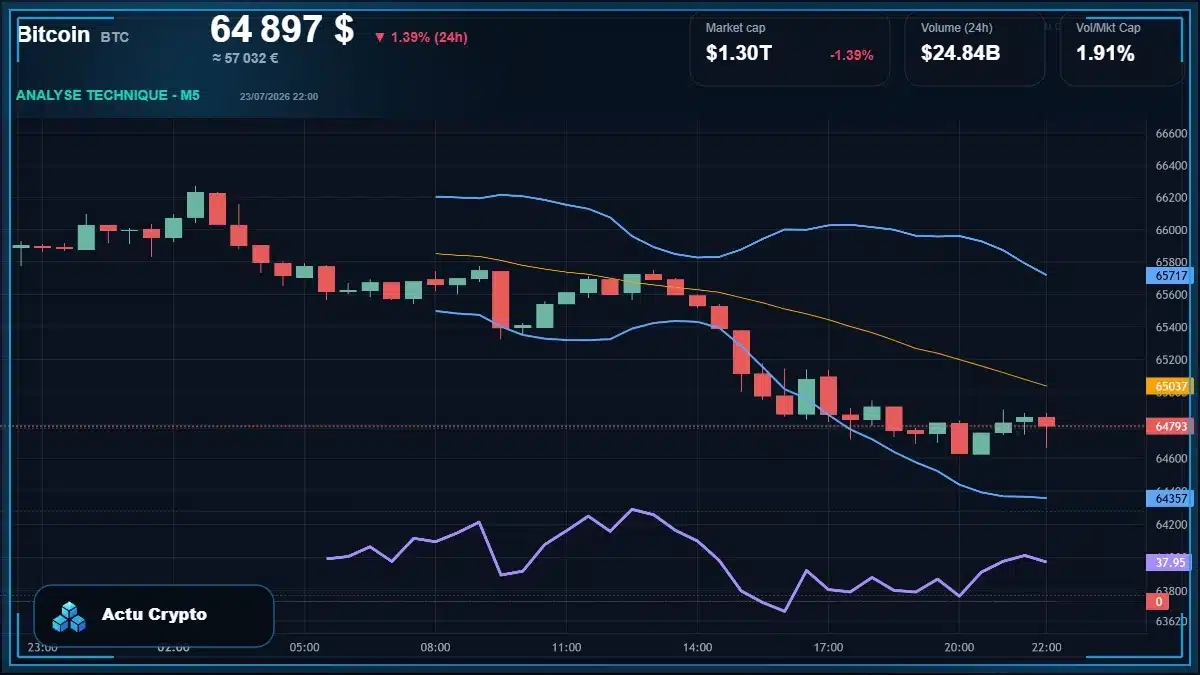
Task: Click the -1.39% market cap change
Action: click(x=852, y=55)
